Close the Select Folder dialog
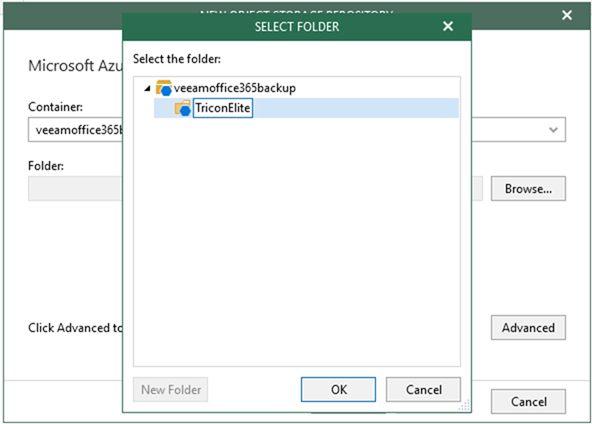 [448, 26]
